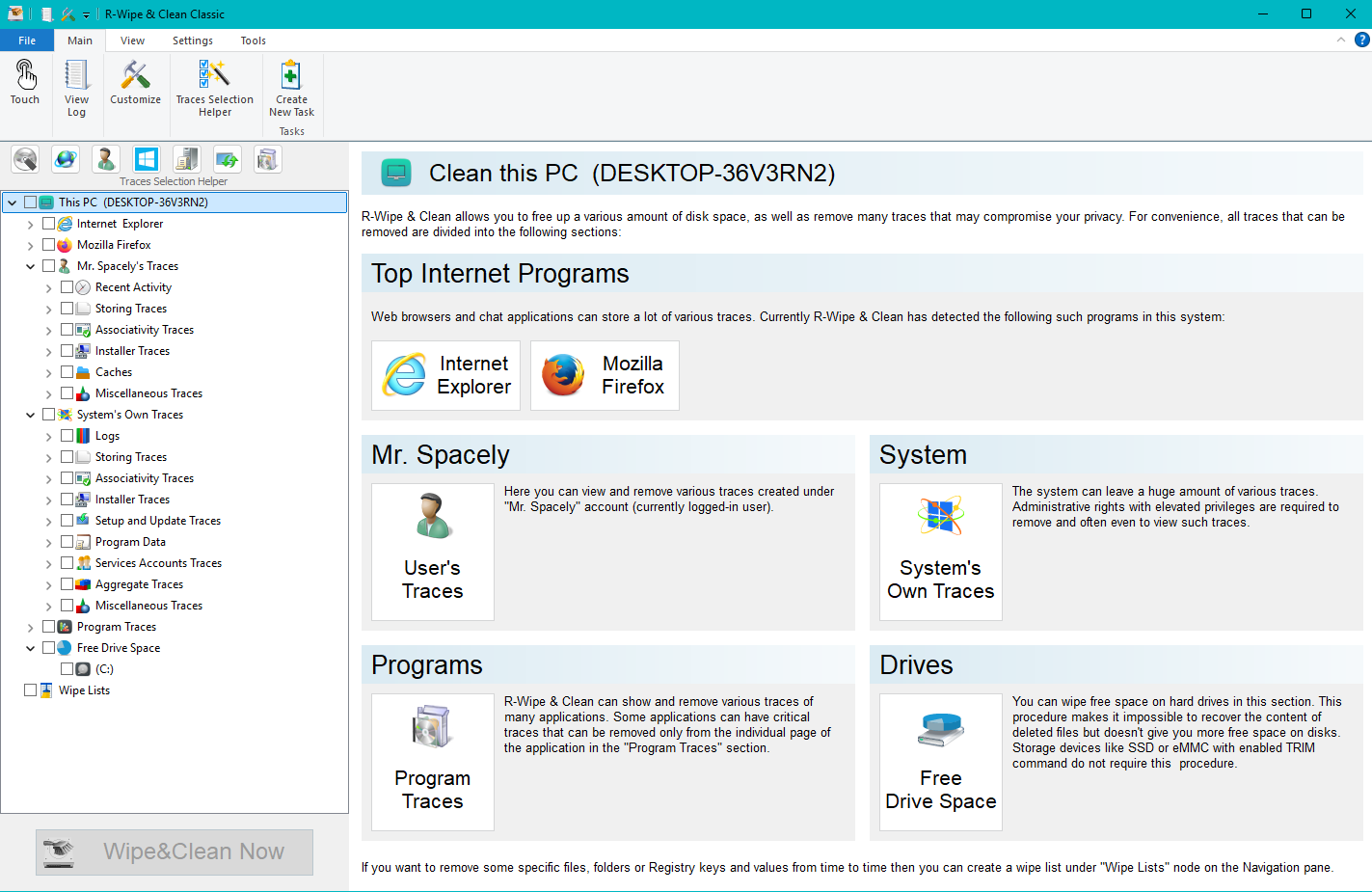Check the Caches checkbox
This screenshot has width=1372, height=892.
pos(67,372)
